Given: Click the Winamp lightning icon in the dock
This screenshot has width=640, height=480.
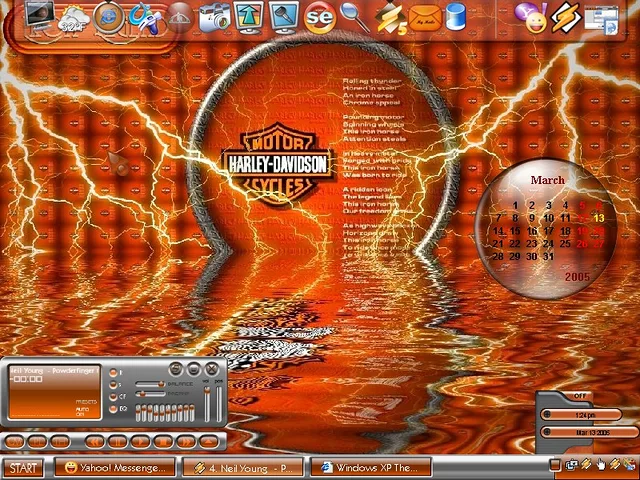Looking at the screenshot, I should coord(566,17).
